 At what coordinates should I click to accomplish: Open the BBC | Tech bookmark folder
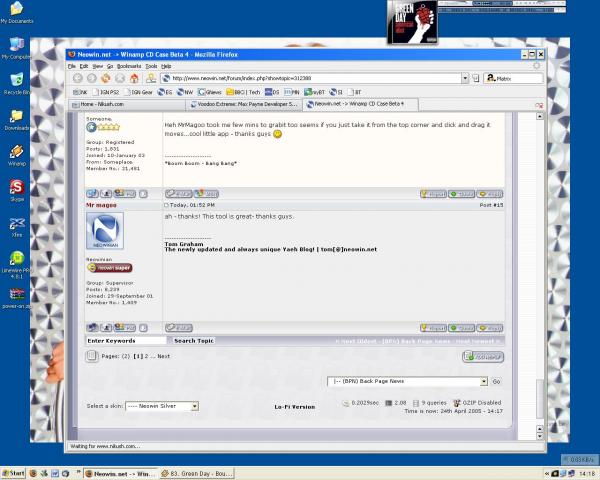click(x=243, y=92)
